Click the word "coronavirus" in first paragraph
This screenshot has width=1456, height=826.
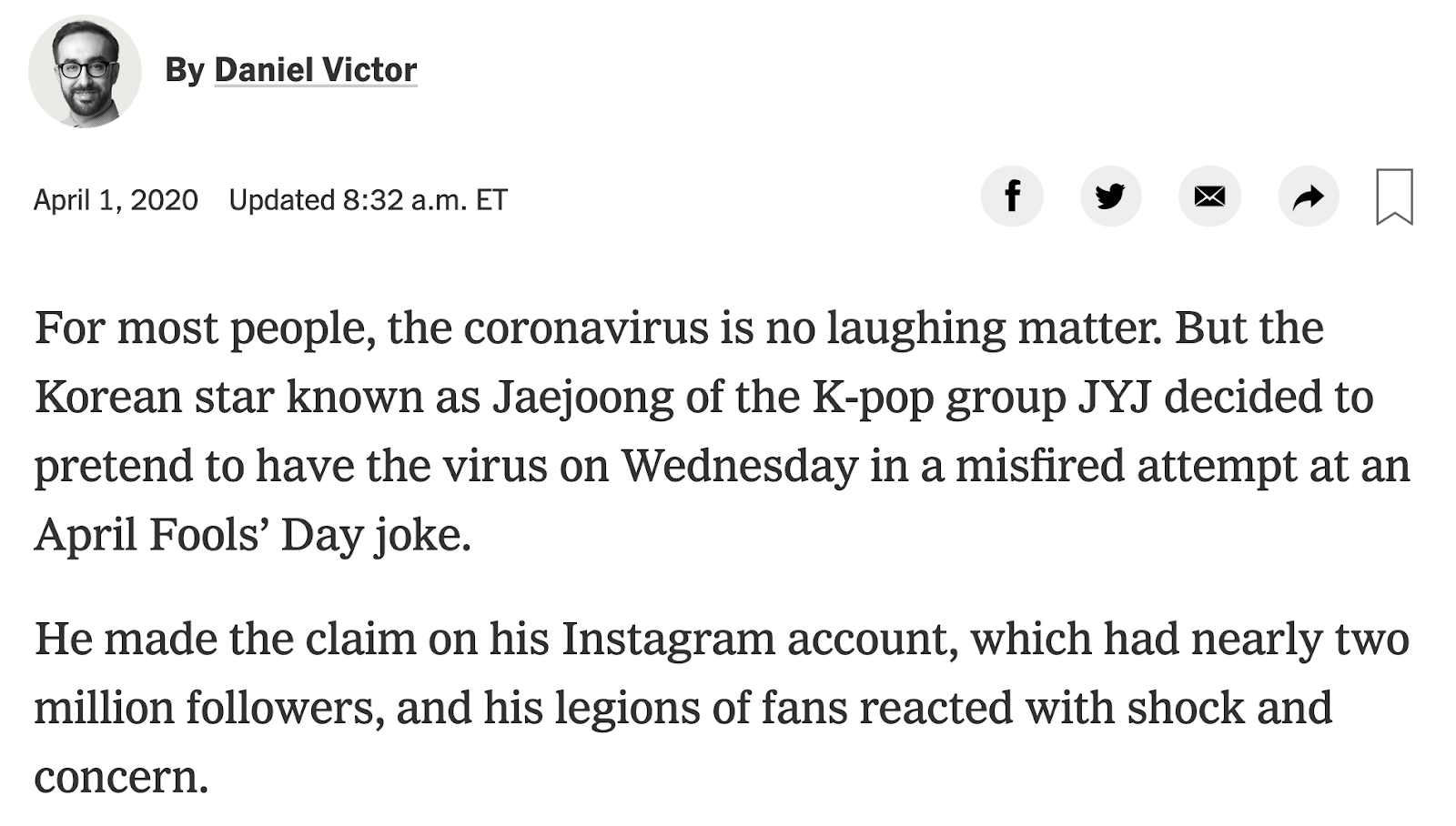(x=586, y=327)
